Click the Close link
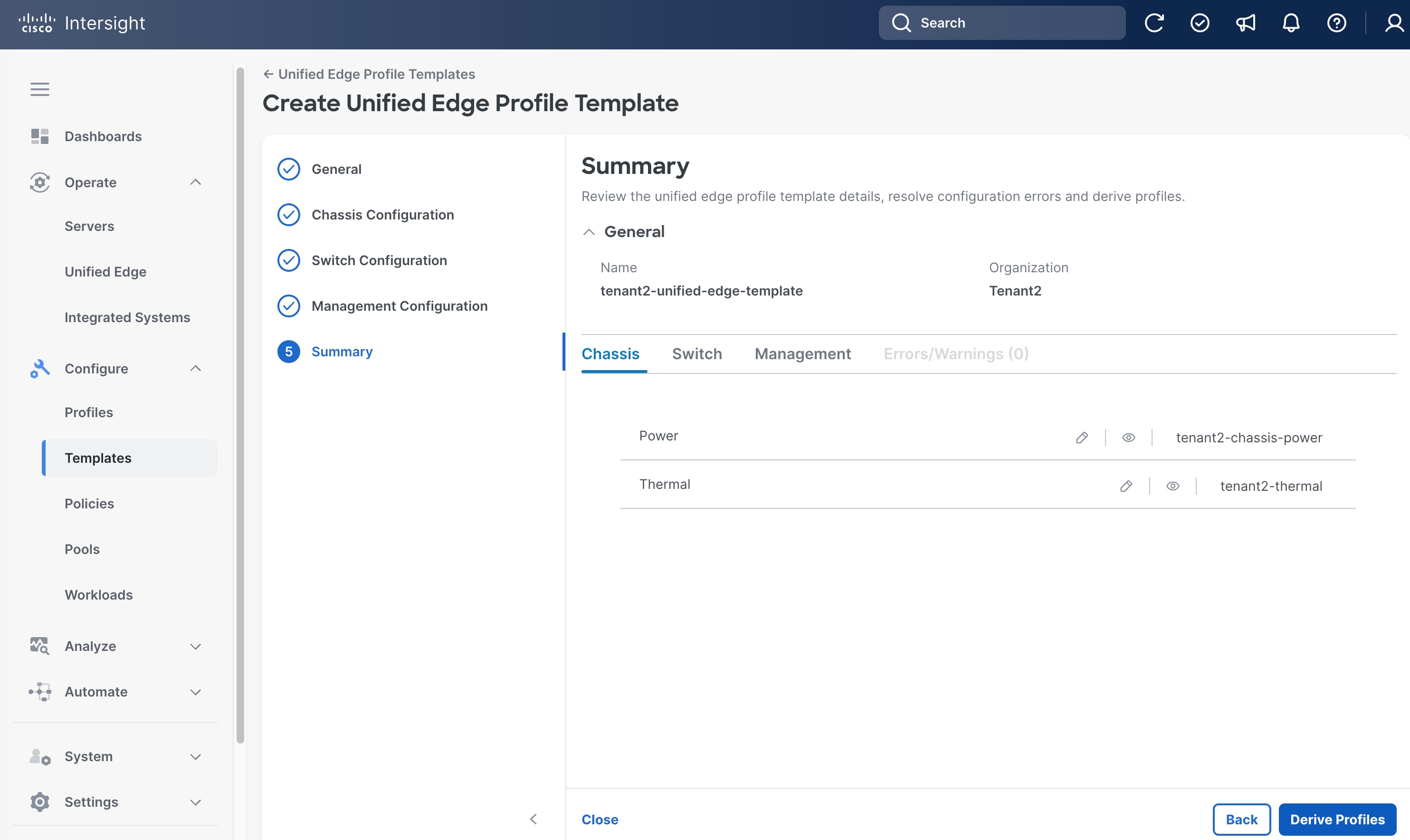 click(600, 819)
